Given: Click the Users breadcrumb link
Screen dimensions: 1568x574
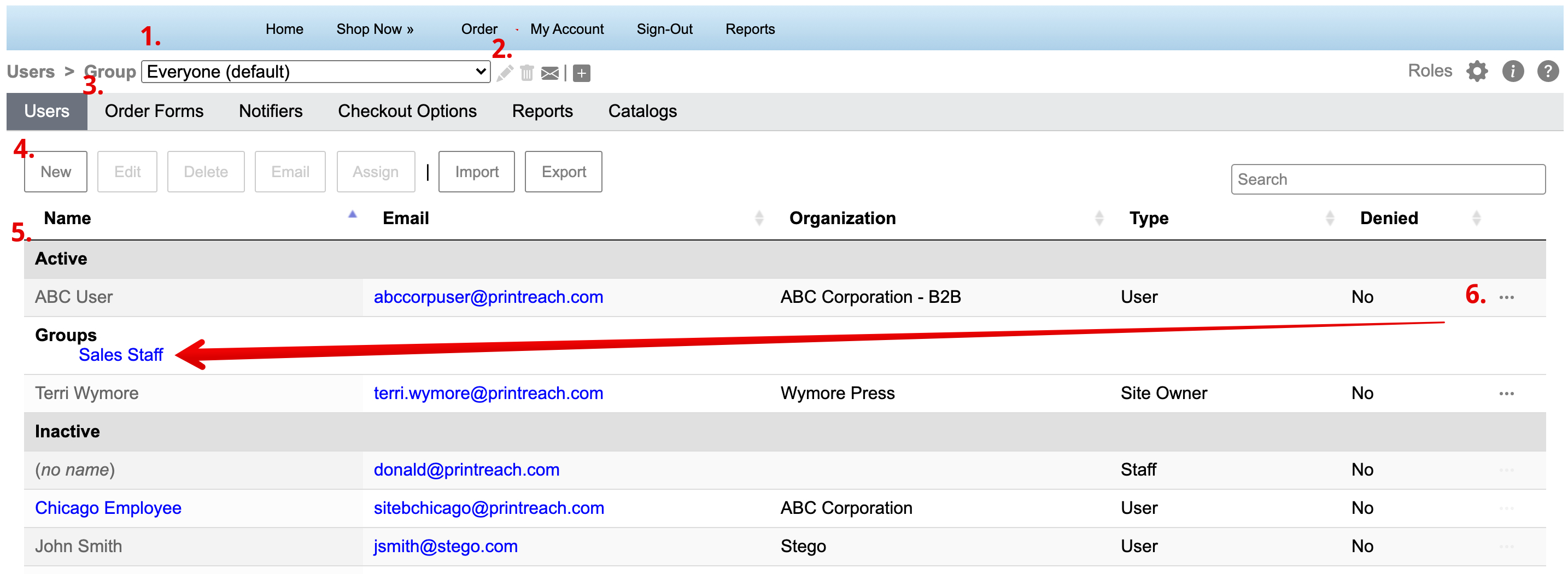Looking at the screenshot, I should coord(31,72).
